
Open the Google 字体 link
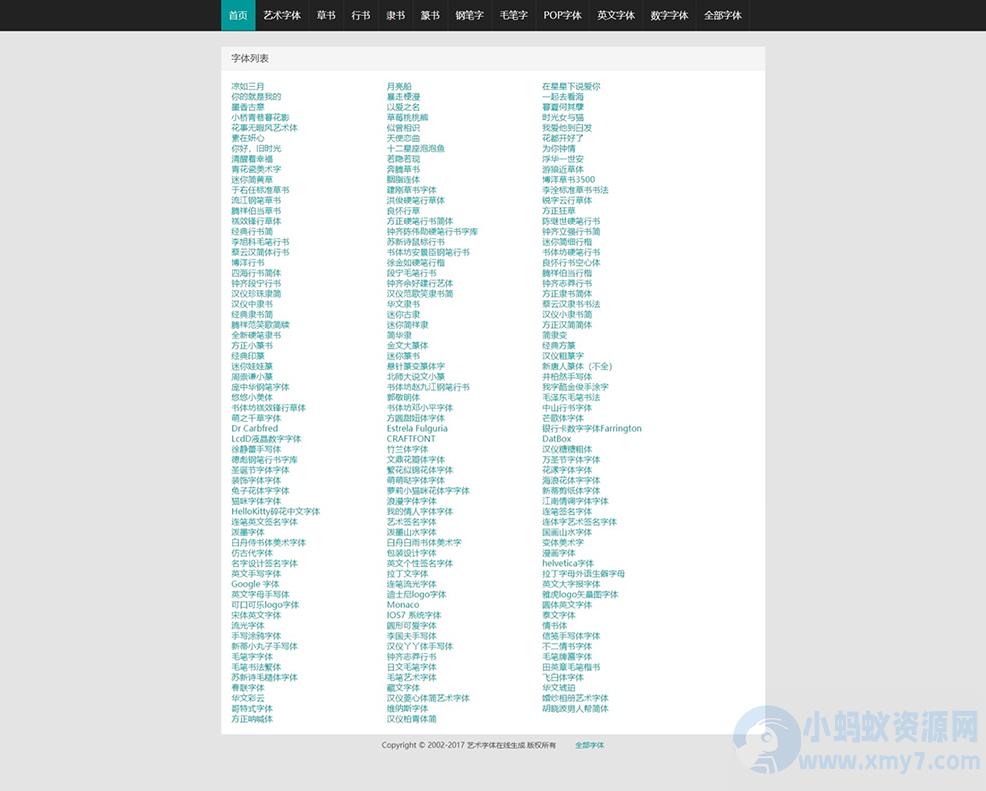point(255,584)
